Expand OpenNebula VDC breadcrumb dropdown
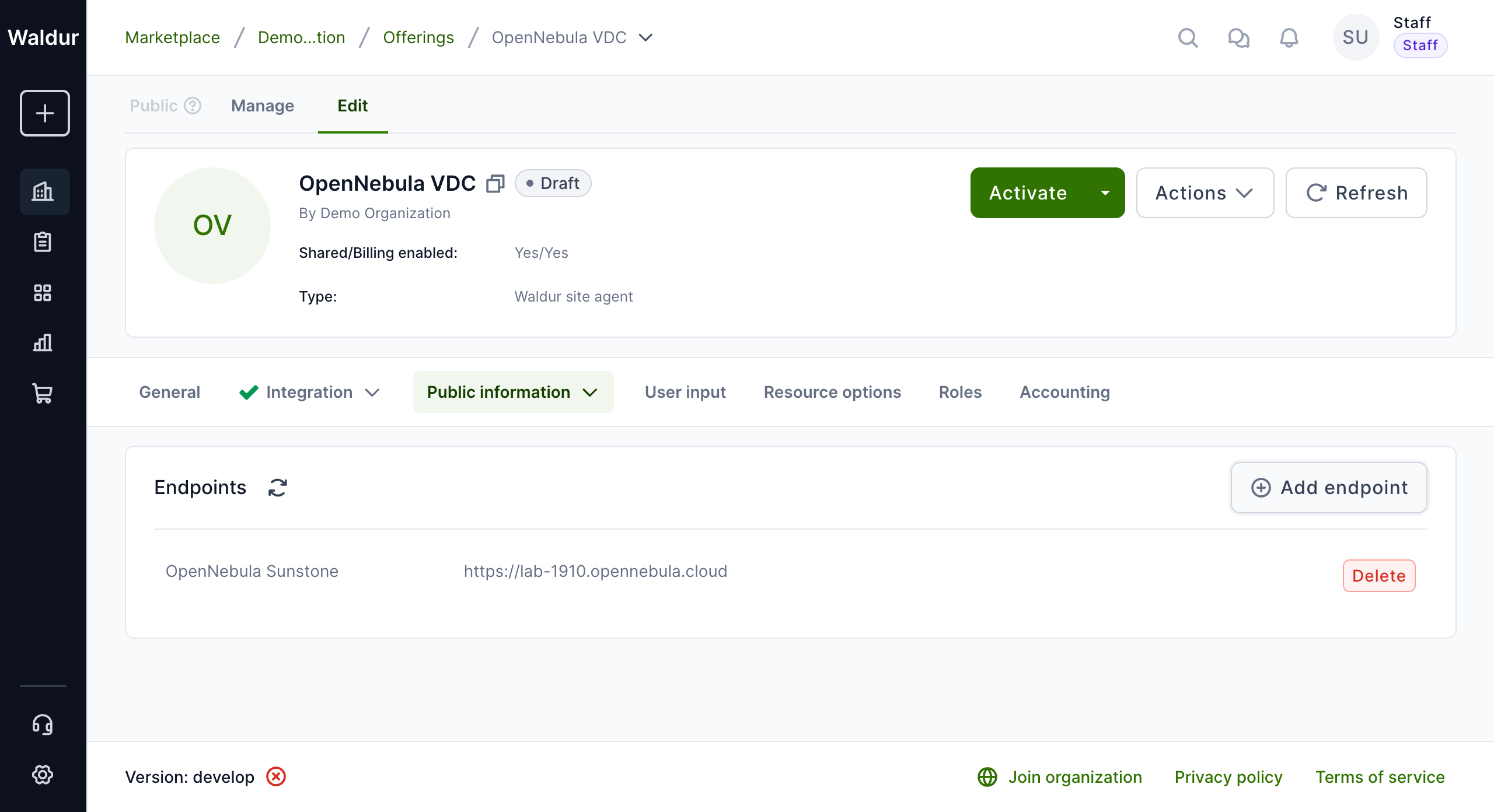Image resolution: width=1494 pixels, height=812 pixels. (x=645, y=38)
